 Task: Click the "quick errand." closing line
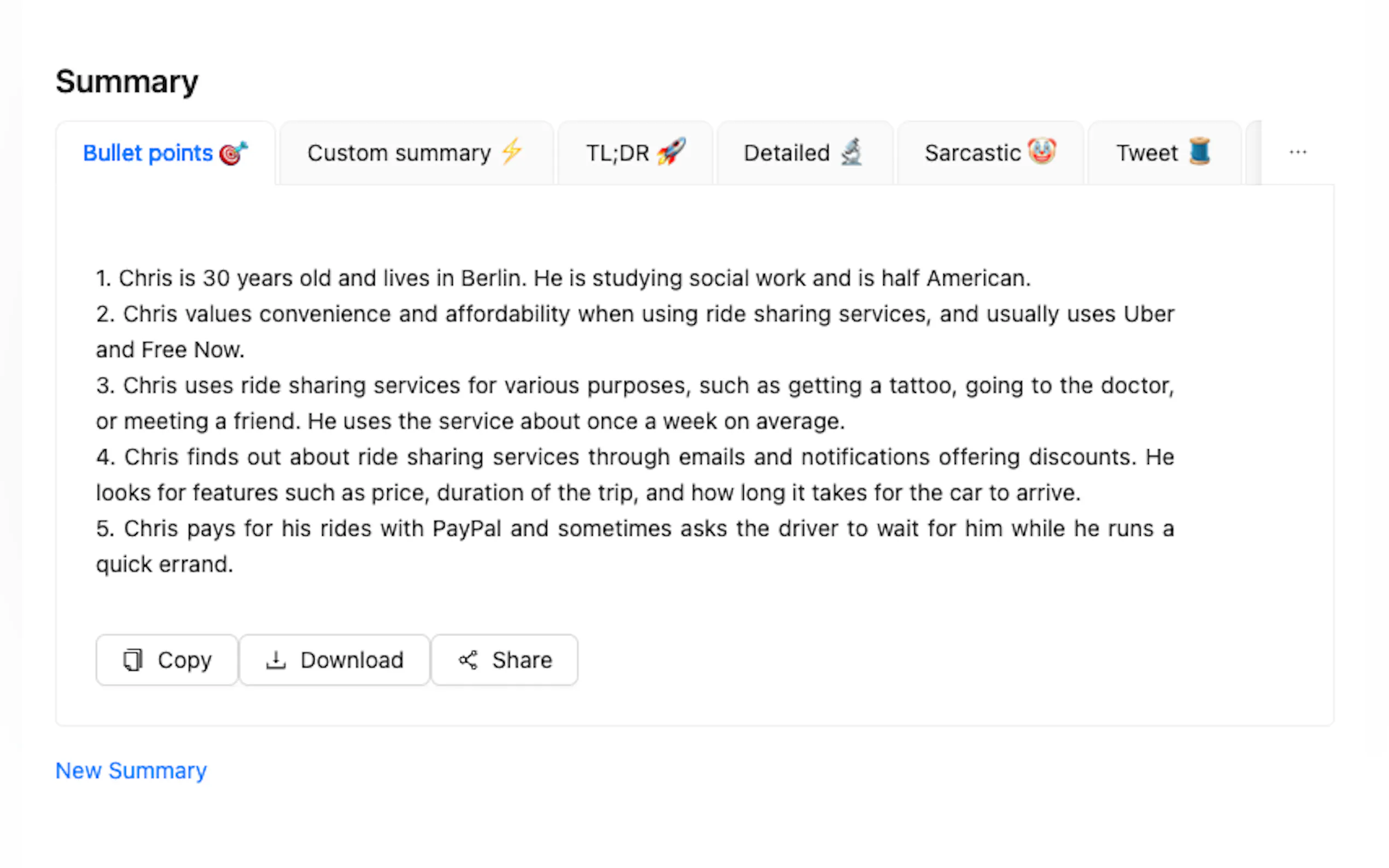pos(164,564)
